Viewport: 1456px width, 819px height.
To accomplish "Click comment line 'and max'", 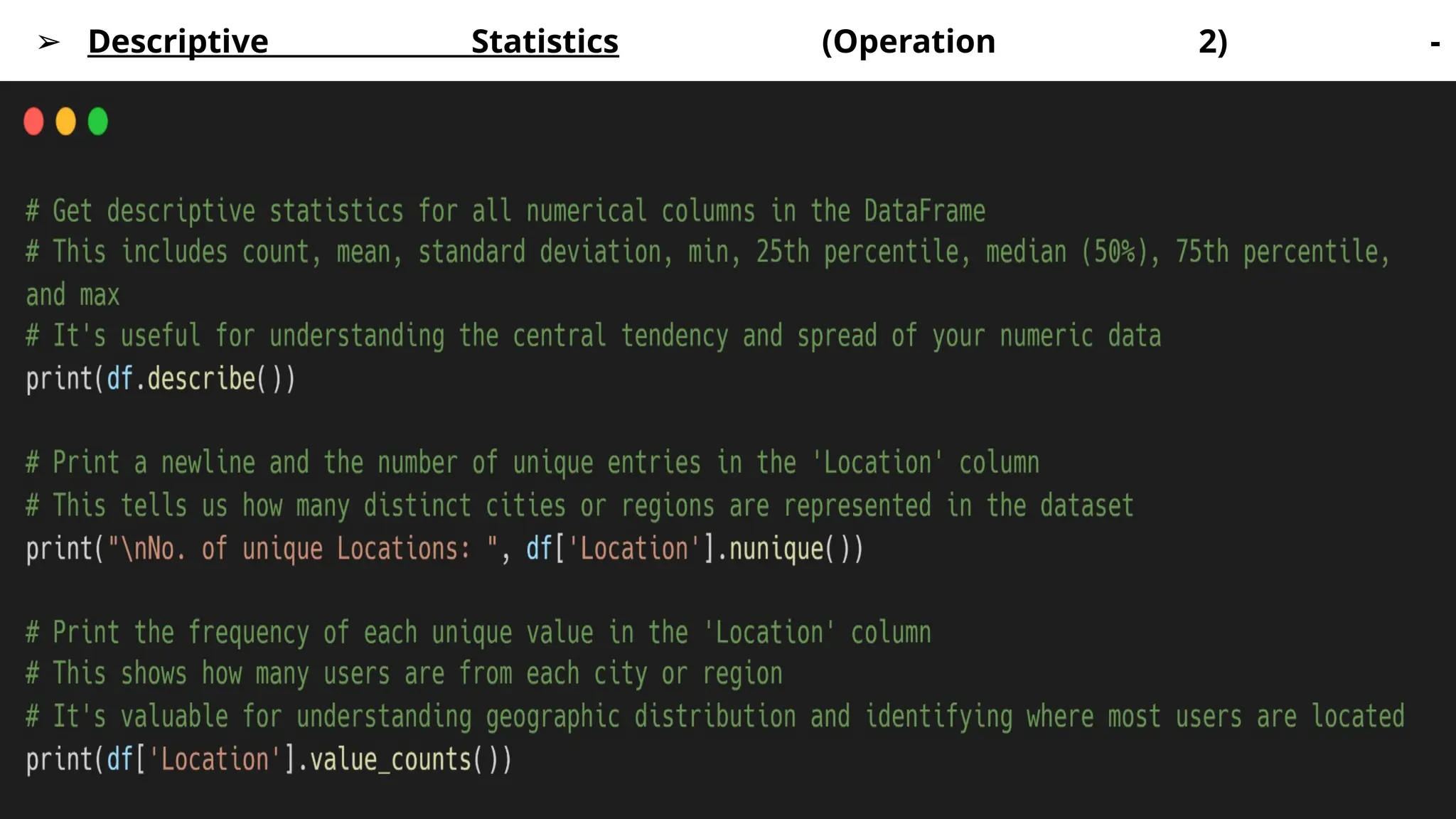I will (x=73, y=294).
